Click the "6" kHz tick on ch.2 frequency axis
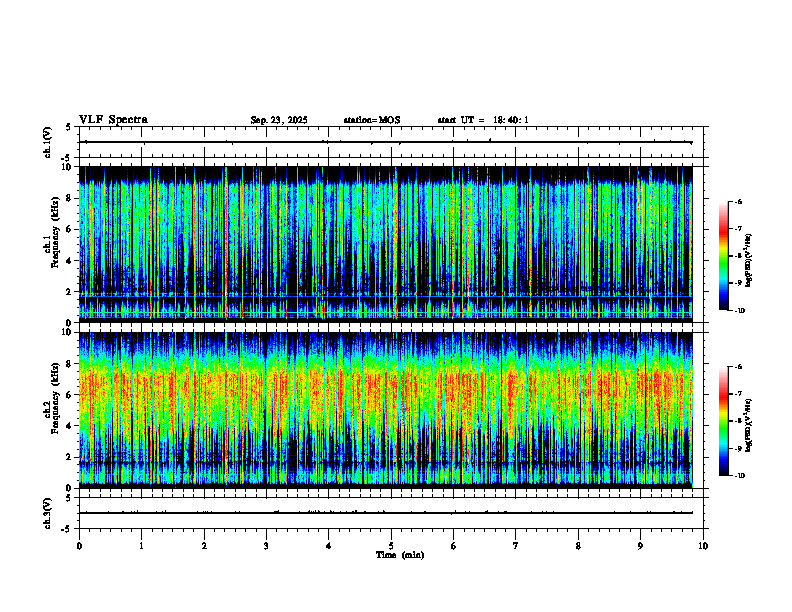The image size is (792, 612). click(x=70, y=395)
